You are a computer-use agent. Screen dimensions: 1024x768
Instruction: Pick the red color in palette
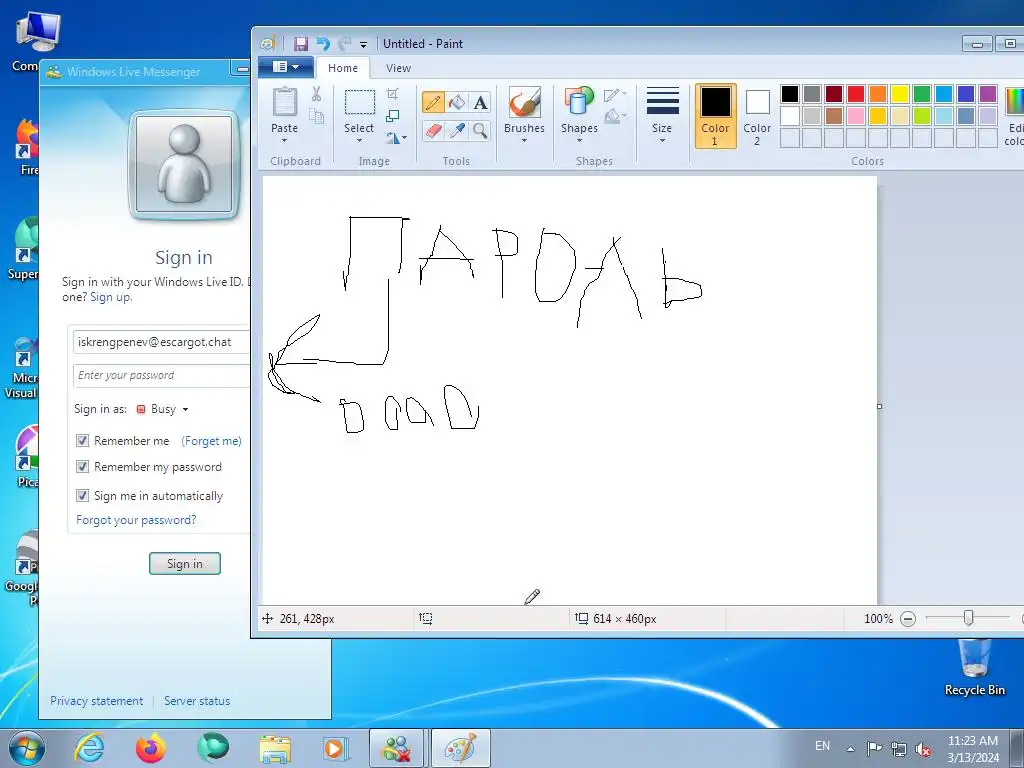click(x=856, y=93)
